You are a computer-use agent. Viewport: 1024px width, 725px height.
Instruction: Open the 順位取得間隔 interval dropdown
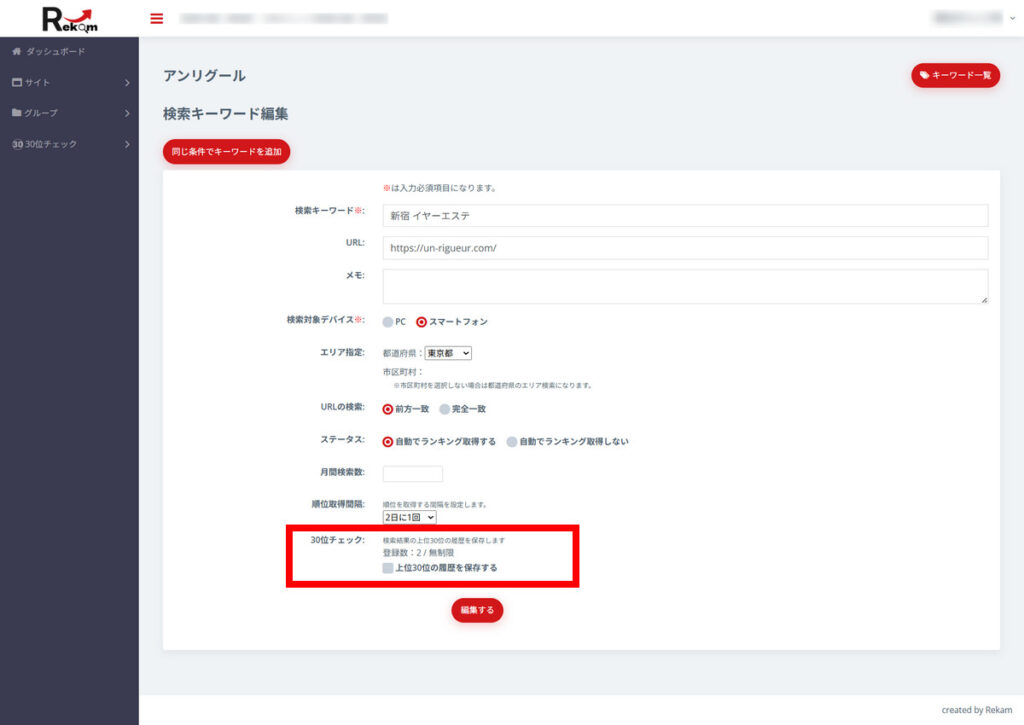[x=410, y=518]
